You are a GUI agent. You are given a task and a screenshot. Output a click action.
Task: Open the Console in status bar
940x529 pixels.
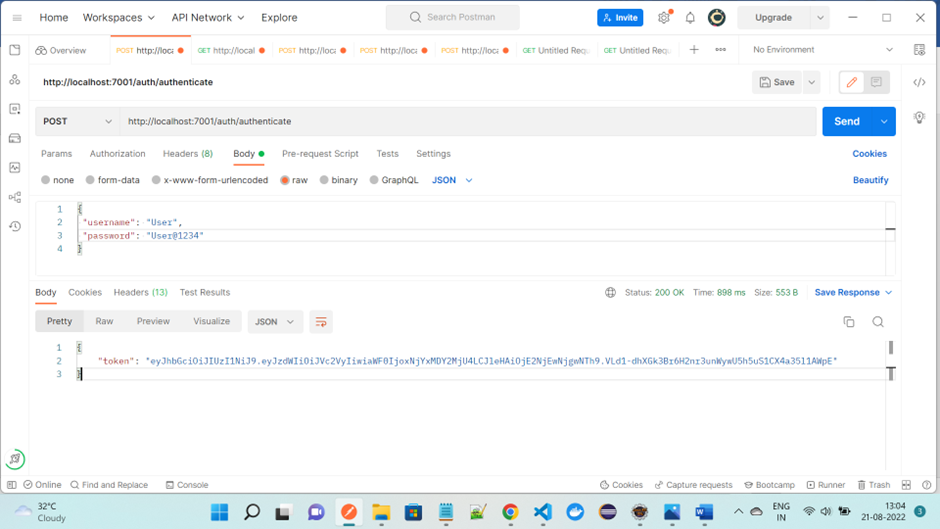187,485
